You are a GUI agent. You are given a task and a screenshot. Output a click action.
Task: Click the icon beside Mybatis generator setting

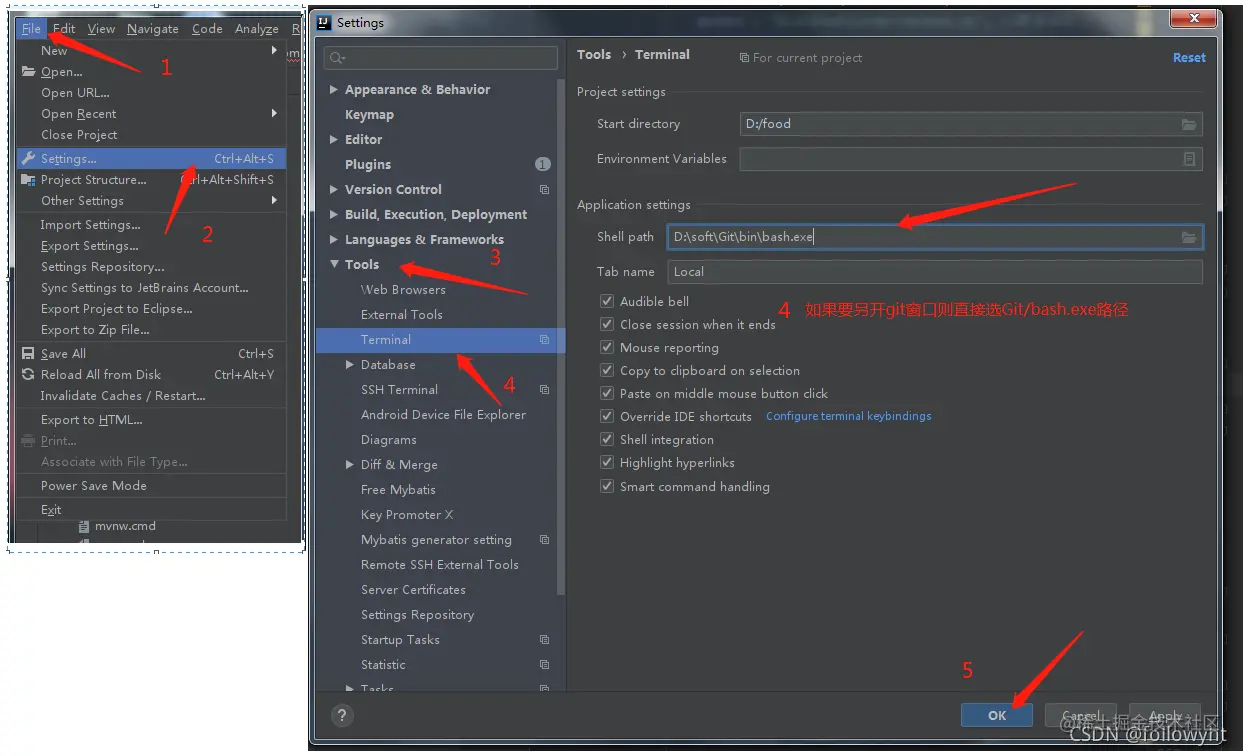tap(544, 540)
